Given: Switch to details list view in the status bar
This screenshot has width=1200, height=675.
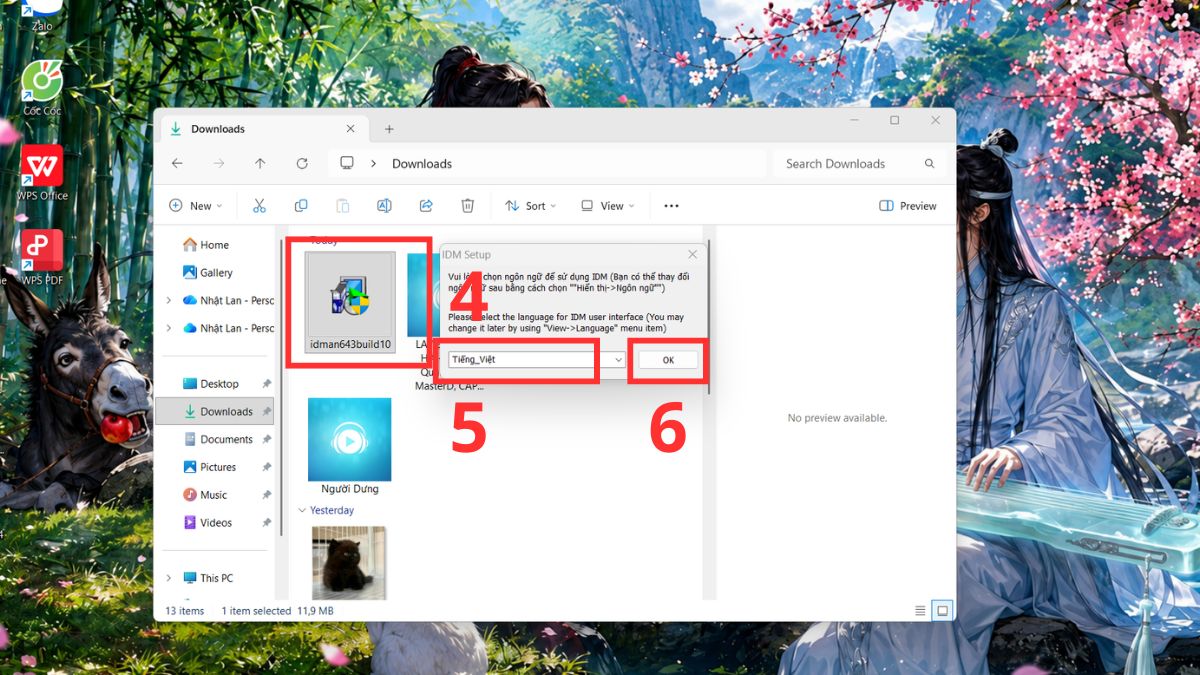Looking at the screenshot, I should (920, 610).
